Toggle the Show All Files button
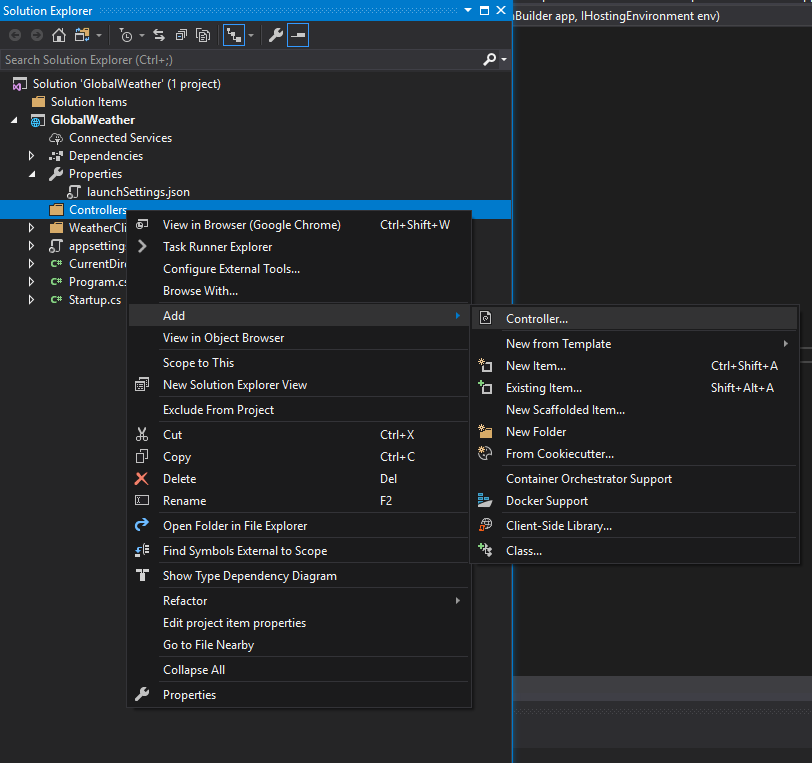The image size is (812, 763). [x=203, y=35]
